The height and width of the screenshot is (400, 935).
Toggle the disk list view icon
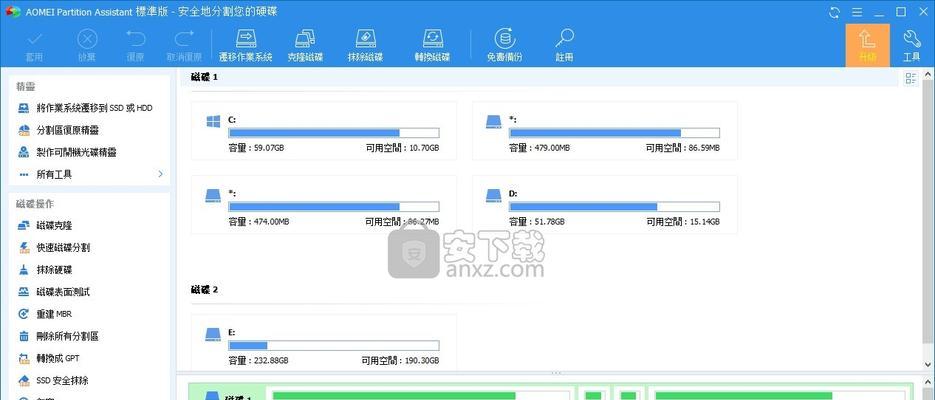911,78
